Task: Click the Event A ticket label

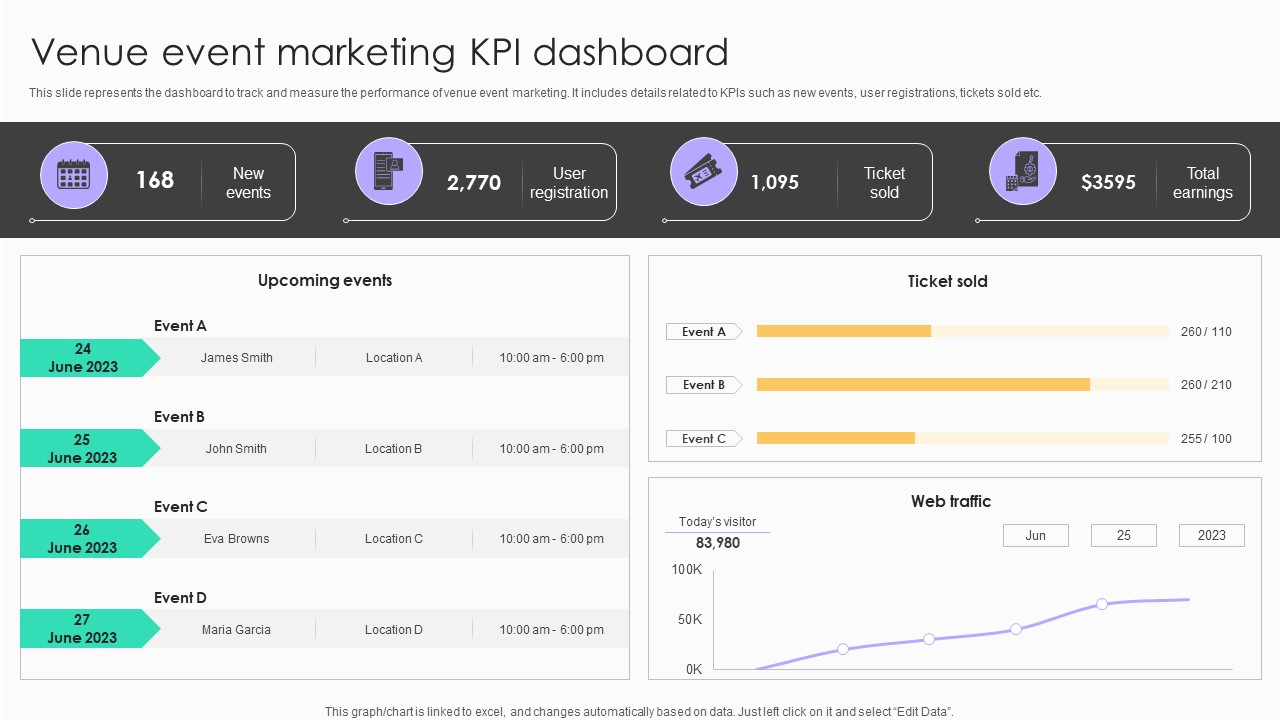Action: click(704, 332)
